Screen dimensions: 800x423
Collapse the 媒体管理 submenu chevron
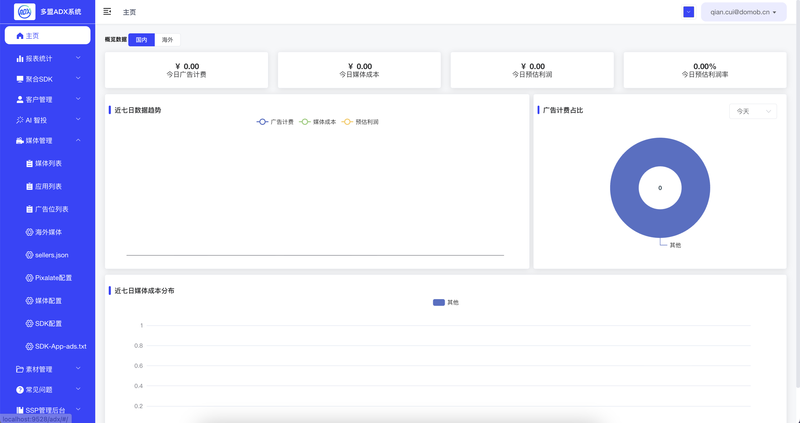(78, 140)
